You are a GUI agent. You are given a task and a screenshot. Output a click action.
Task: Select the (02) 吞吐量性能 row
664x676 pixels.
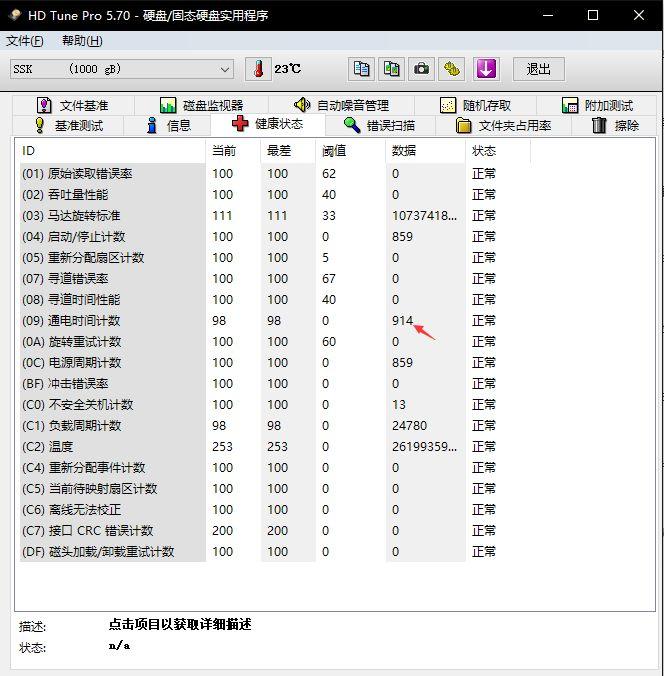[x=275, y=195]
